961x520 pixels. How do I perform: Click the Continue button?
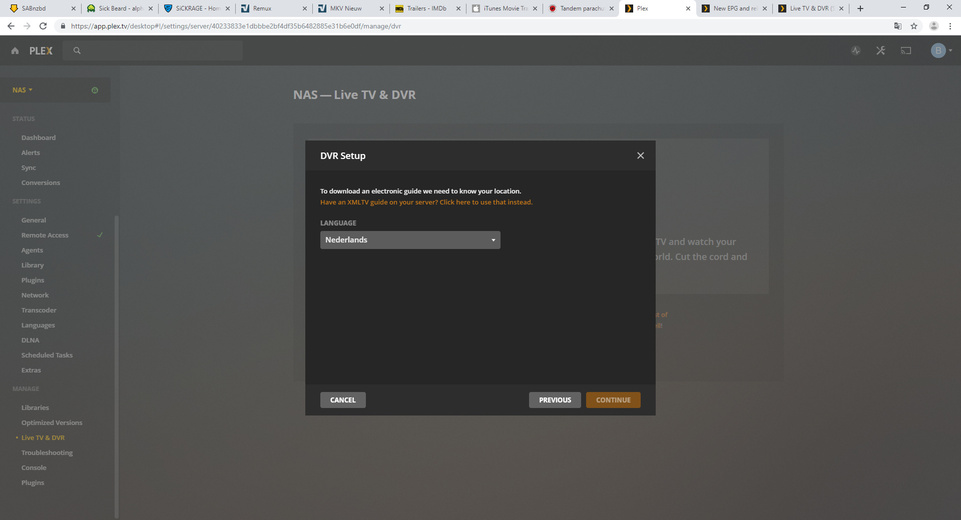click(613, 400)
